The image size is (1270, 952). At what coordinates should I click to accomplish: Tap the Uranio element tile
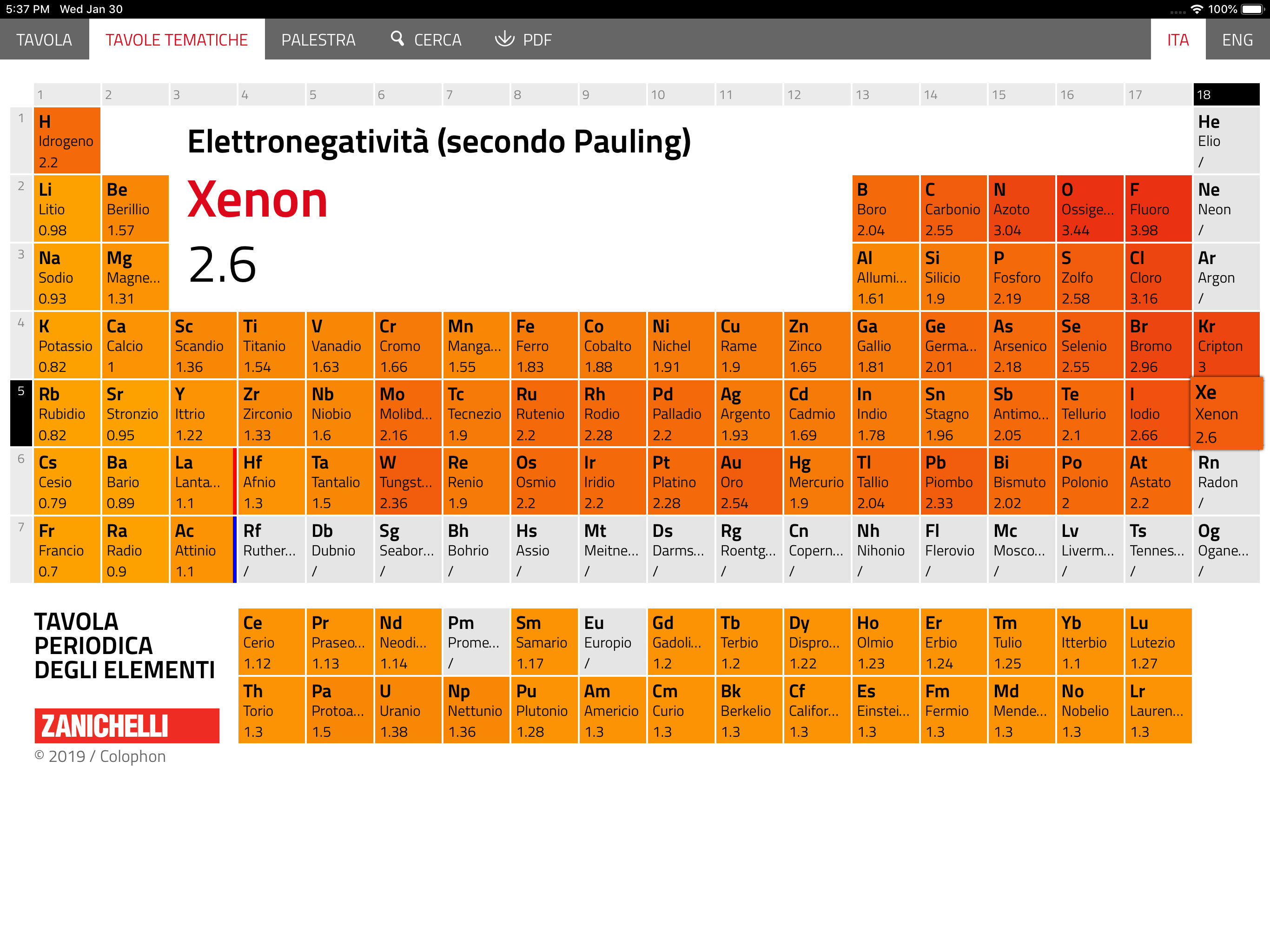click(407, 710)
